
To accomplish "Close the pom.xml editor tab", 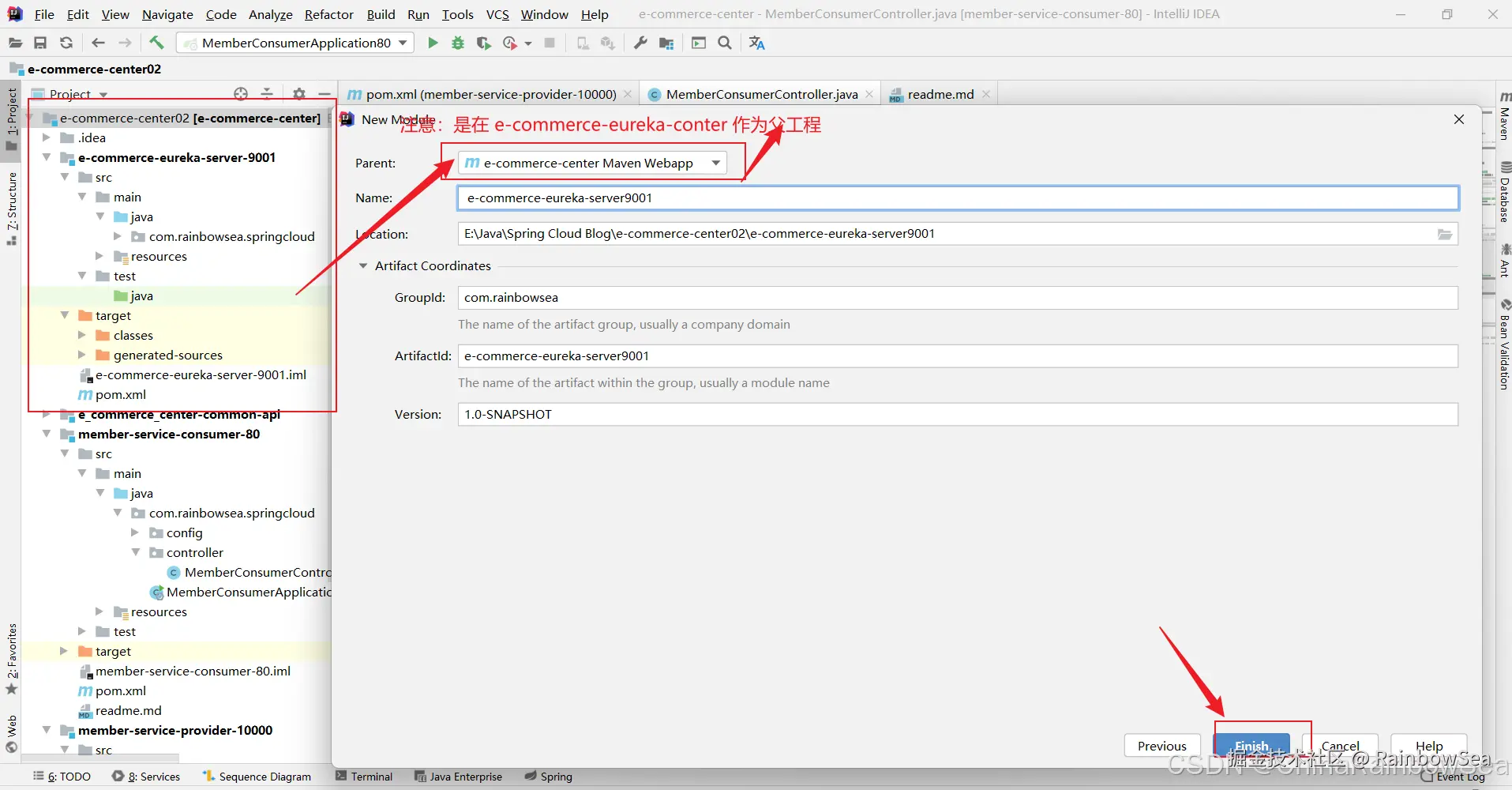I will (628, 94).
